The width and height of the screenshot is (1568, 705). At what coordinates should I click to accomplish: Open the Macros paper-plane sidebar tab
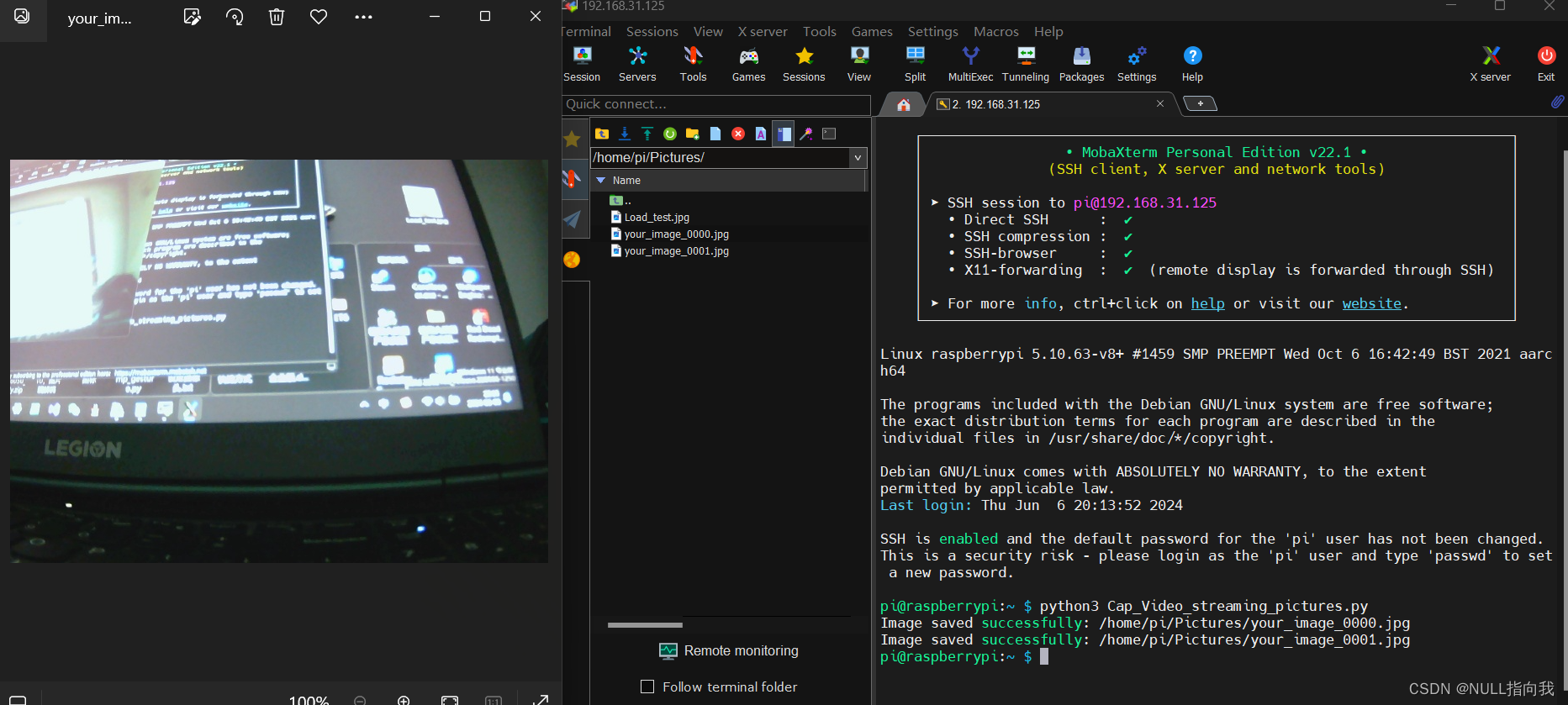click(573, 219)
